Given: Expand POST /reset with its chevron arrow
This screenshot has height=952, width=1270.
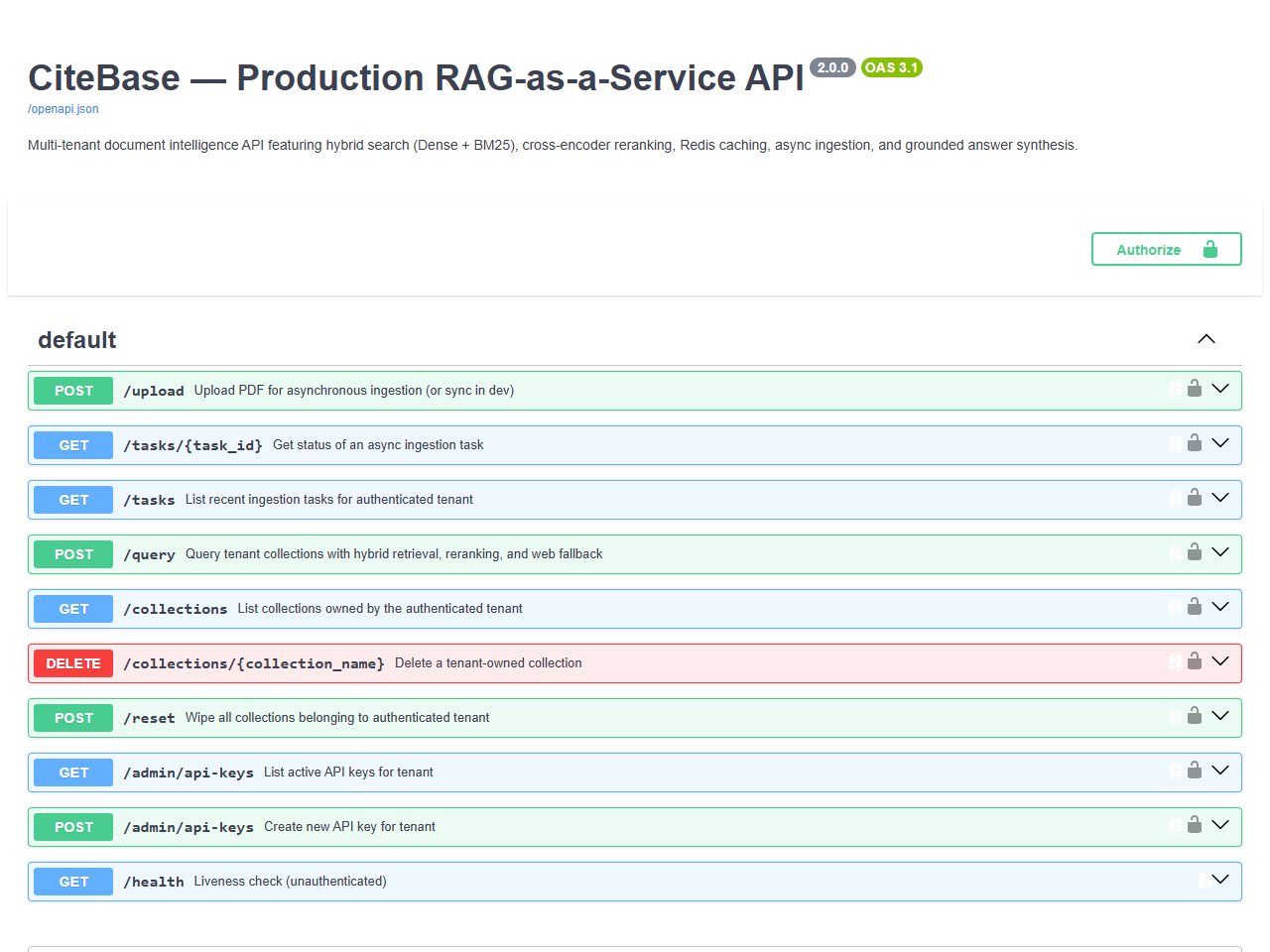Looking at the screenshot, I should click(1220, 716).
